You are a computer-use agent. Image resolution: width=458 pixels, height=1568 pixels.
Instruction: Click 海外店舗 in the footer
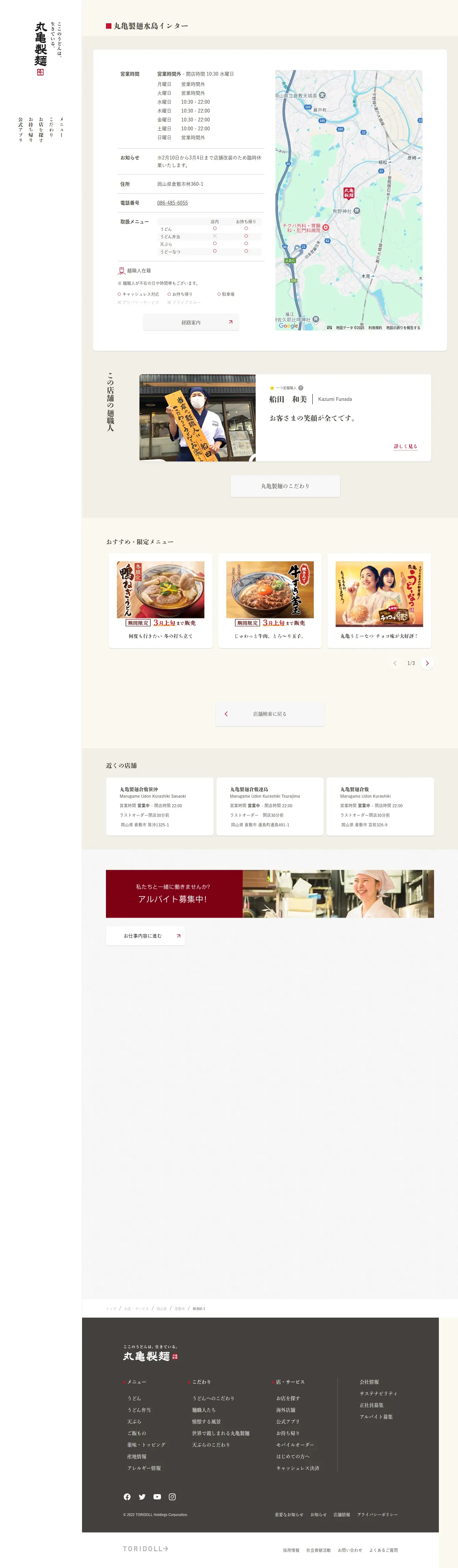[286, 1410]
